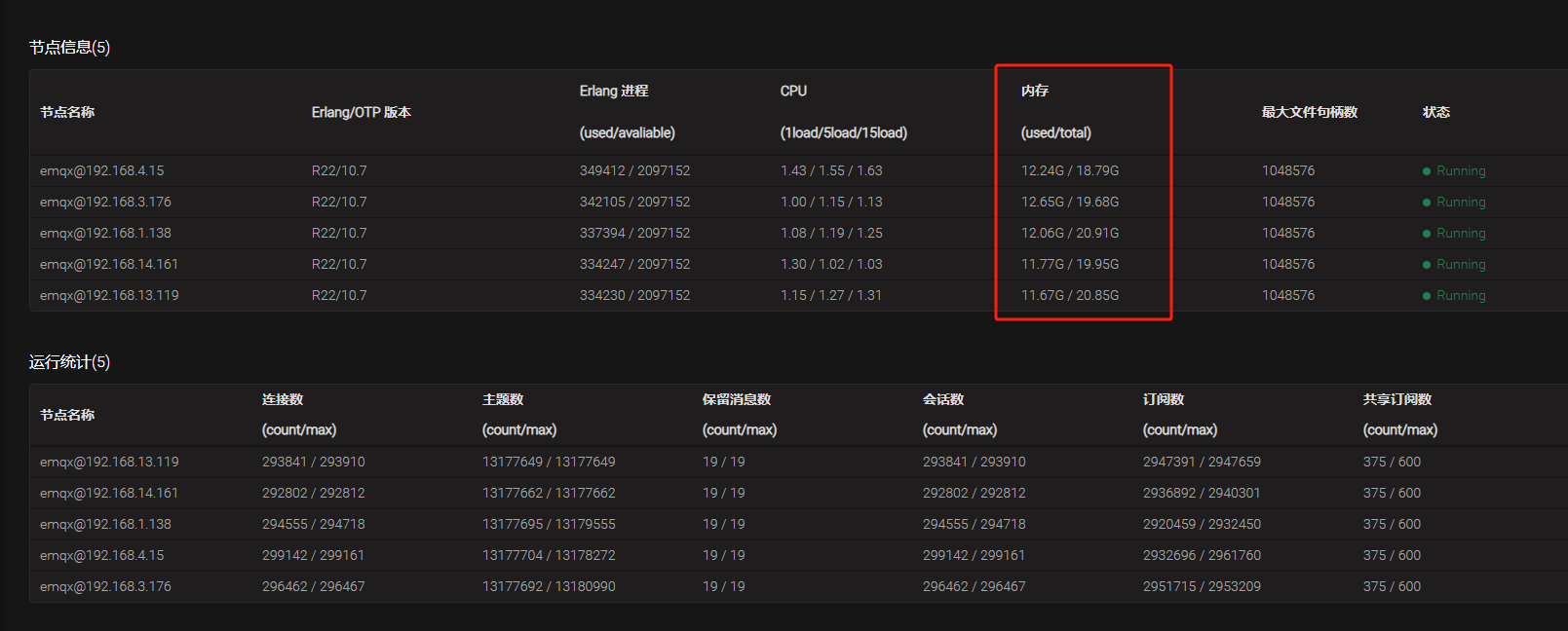Select the 运行统计(5) section heading
Screen dimensions: 1568x631
point(69,362)
